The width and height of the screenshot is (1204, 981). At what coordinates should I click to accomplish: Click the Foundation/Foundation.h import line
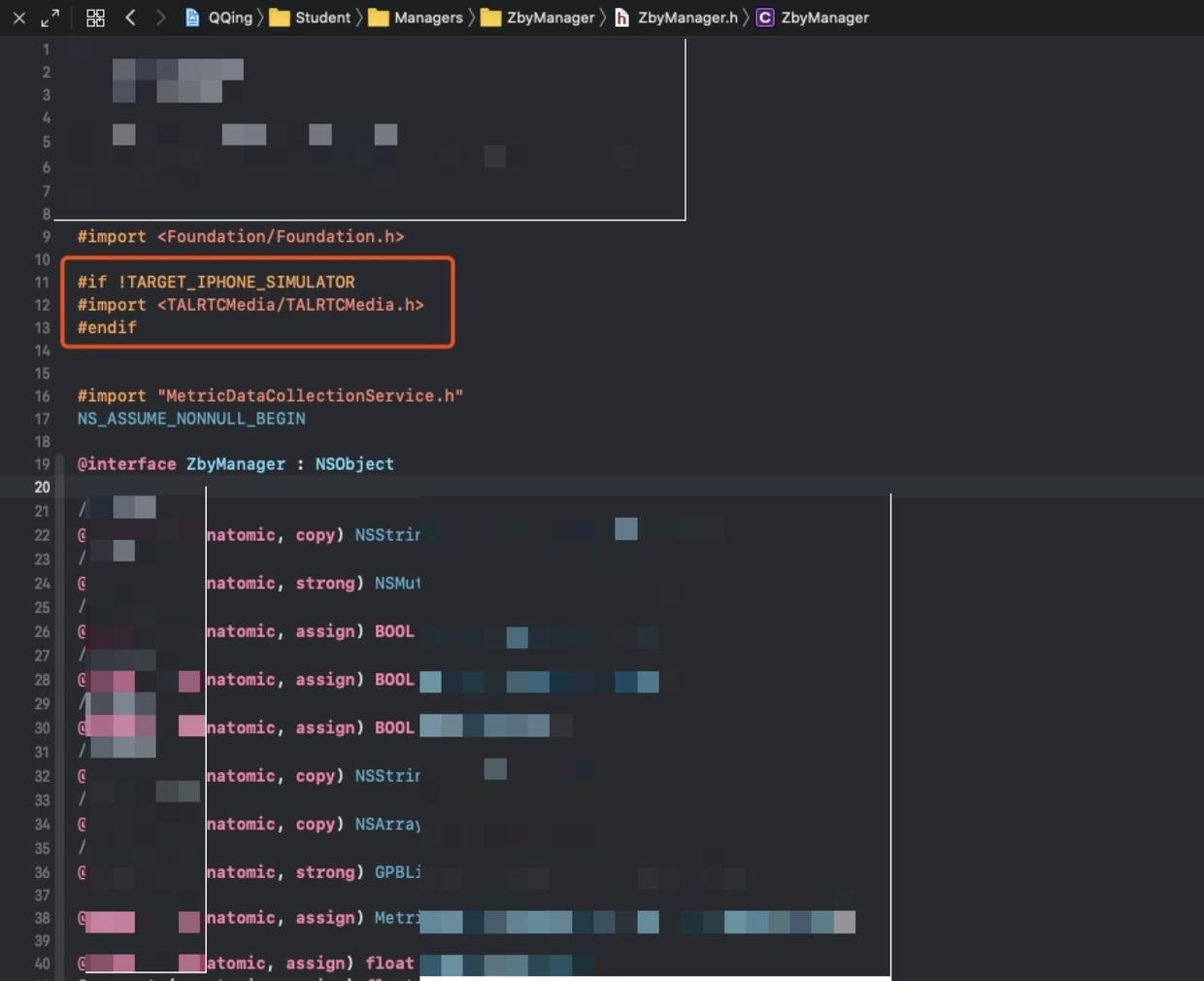(x=241, y=237)
